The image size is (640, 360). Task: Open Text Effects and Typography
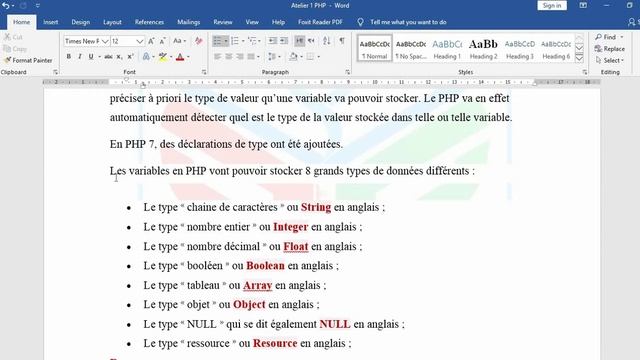pyautogui.click(x=146, y=57)
